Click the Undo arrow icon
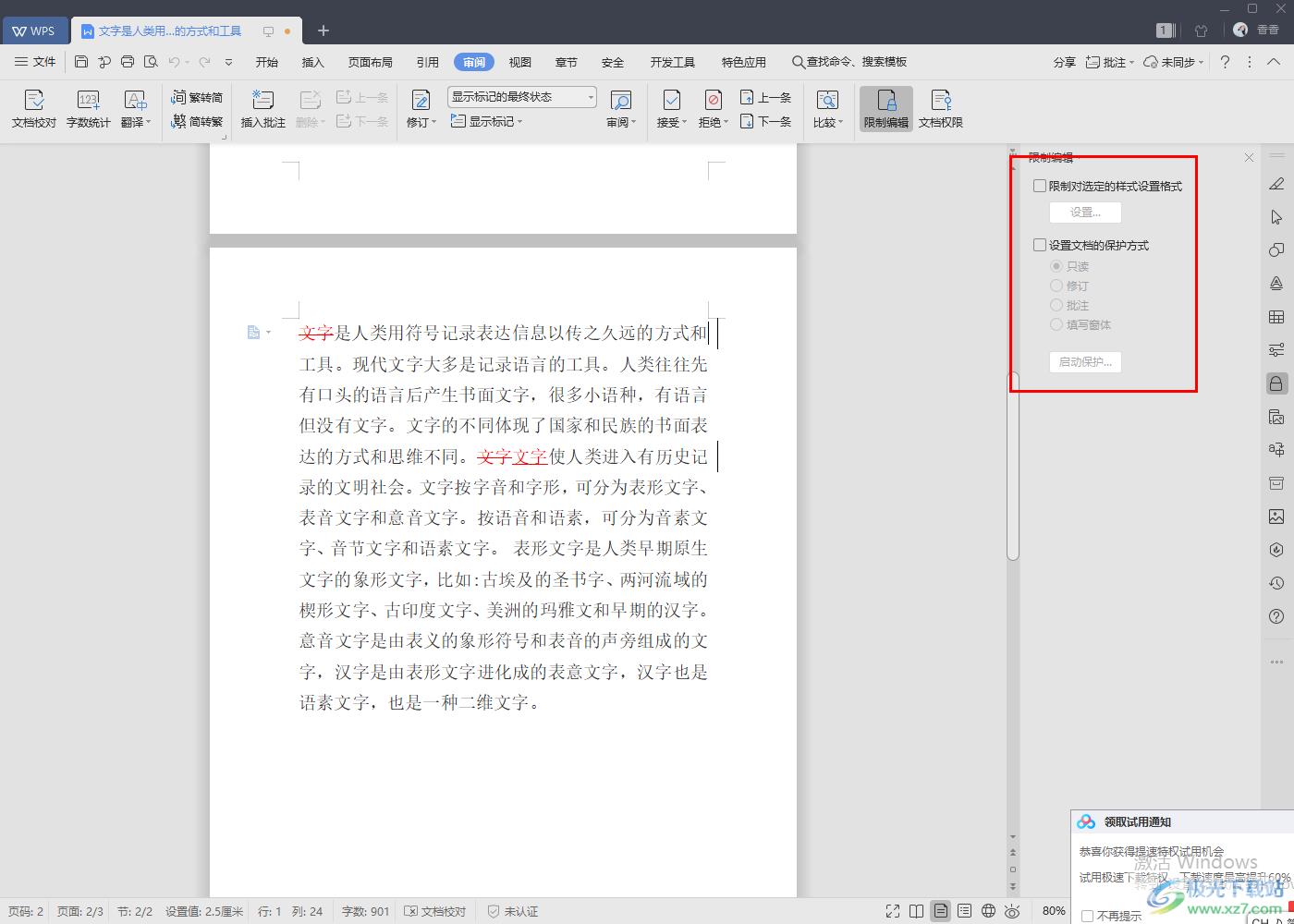 tap(174, 62)
